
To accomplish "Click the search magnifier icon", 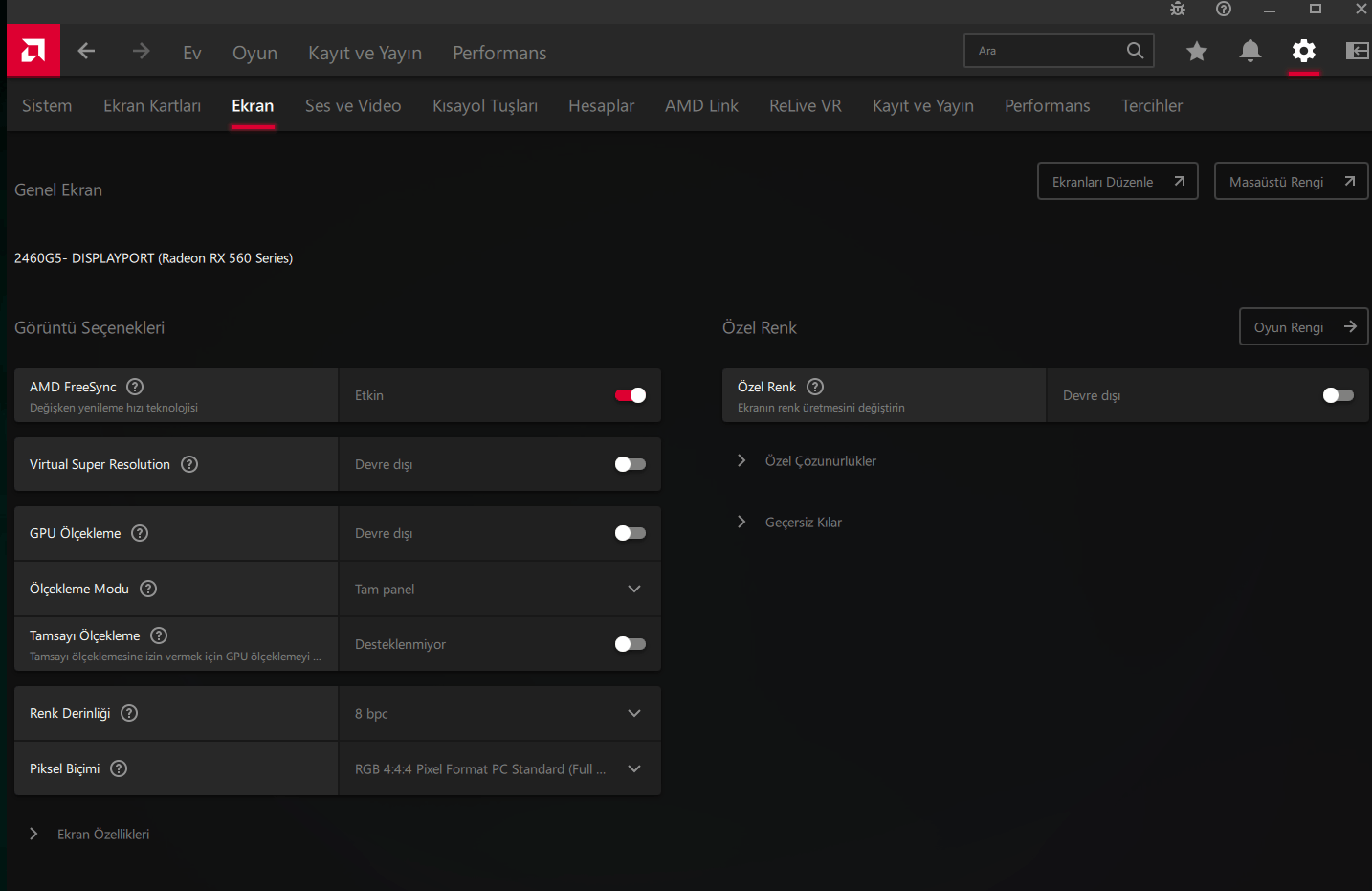I will coord(1135,51).
